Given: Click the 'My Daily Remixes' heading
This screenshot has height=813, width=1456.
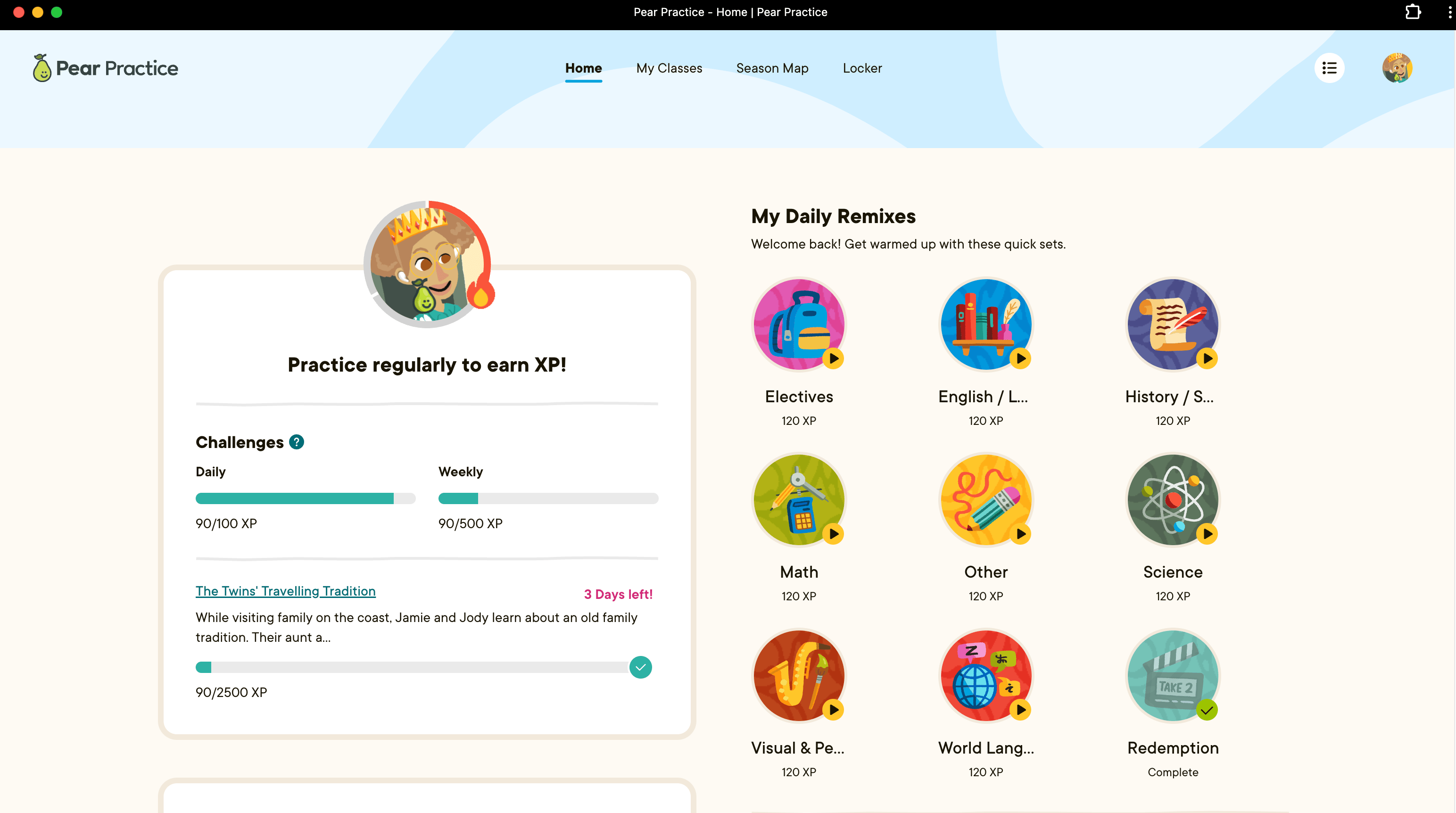Looking at the screenshot, I should [x=833, y=216].
